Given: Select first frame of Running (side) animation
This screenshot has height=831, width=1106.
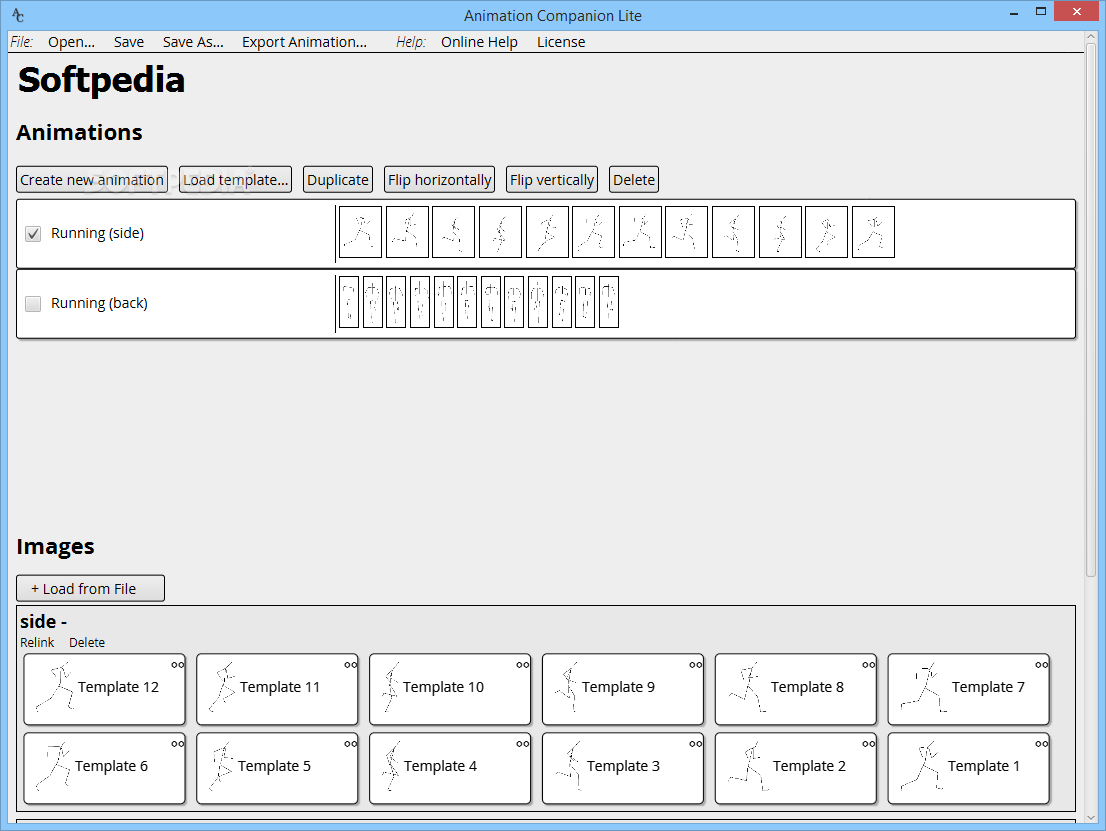Looking at the screenshot, I should (x=360, y=232).
